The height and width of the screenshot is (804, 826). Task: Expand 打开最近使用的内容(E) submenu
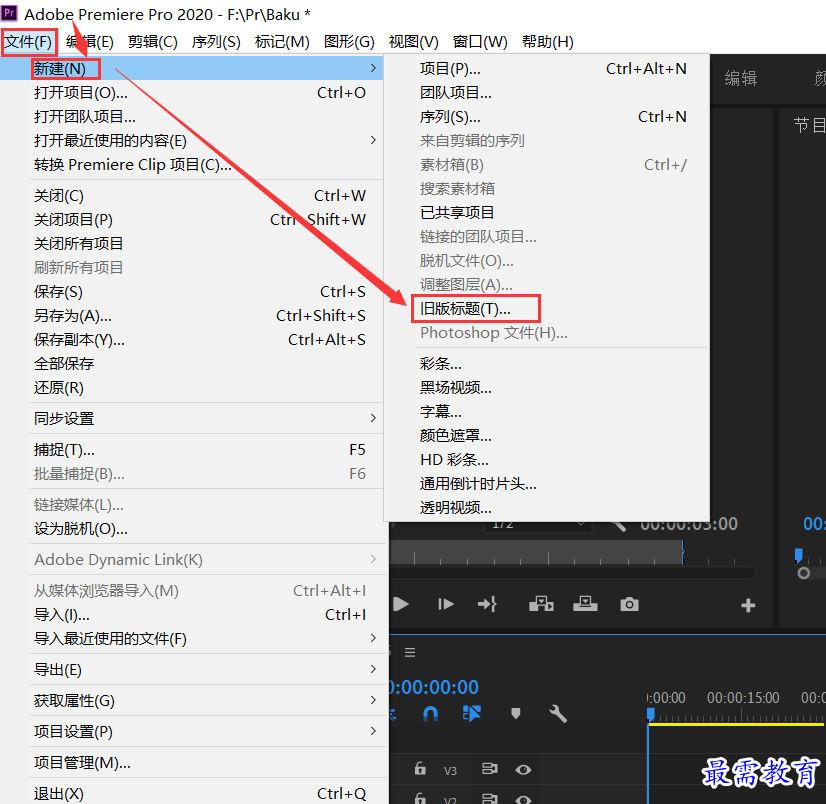[373, 140]
